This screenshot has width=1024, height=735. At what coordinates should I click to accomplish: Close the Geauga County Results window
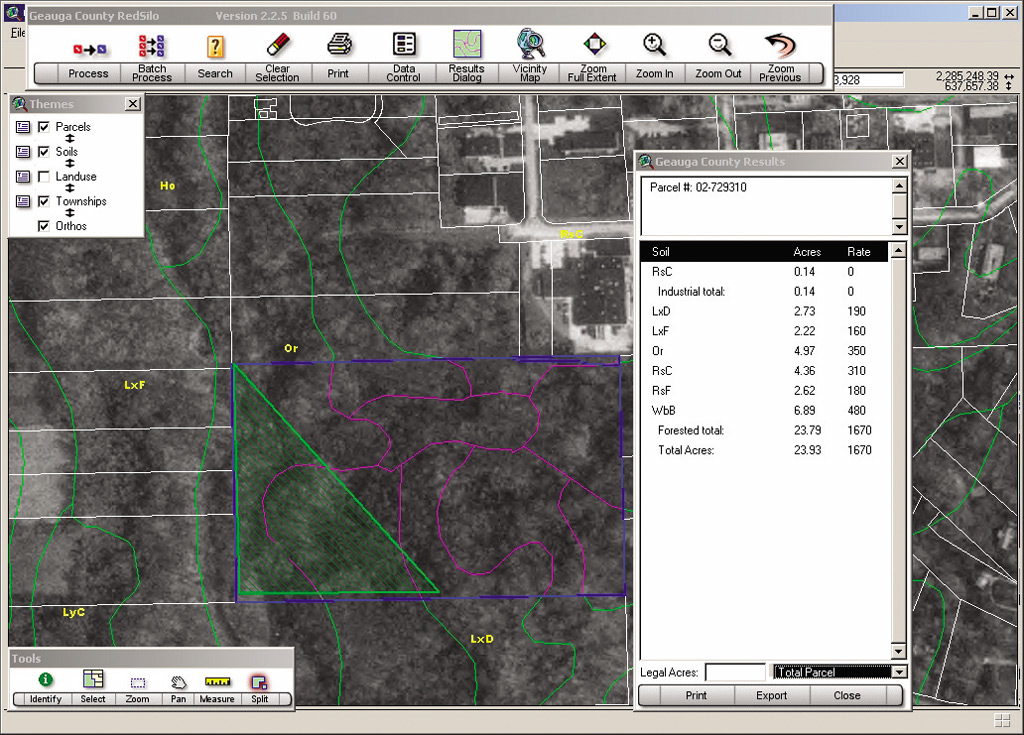click(900, 161)
